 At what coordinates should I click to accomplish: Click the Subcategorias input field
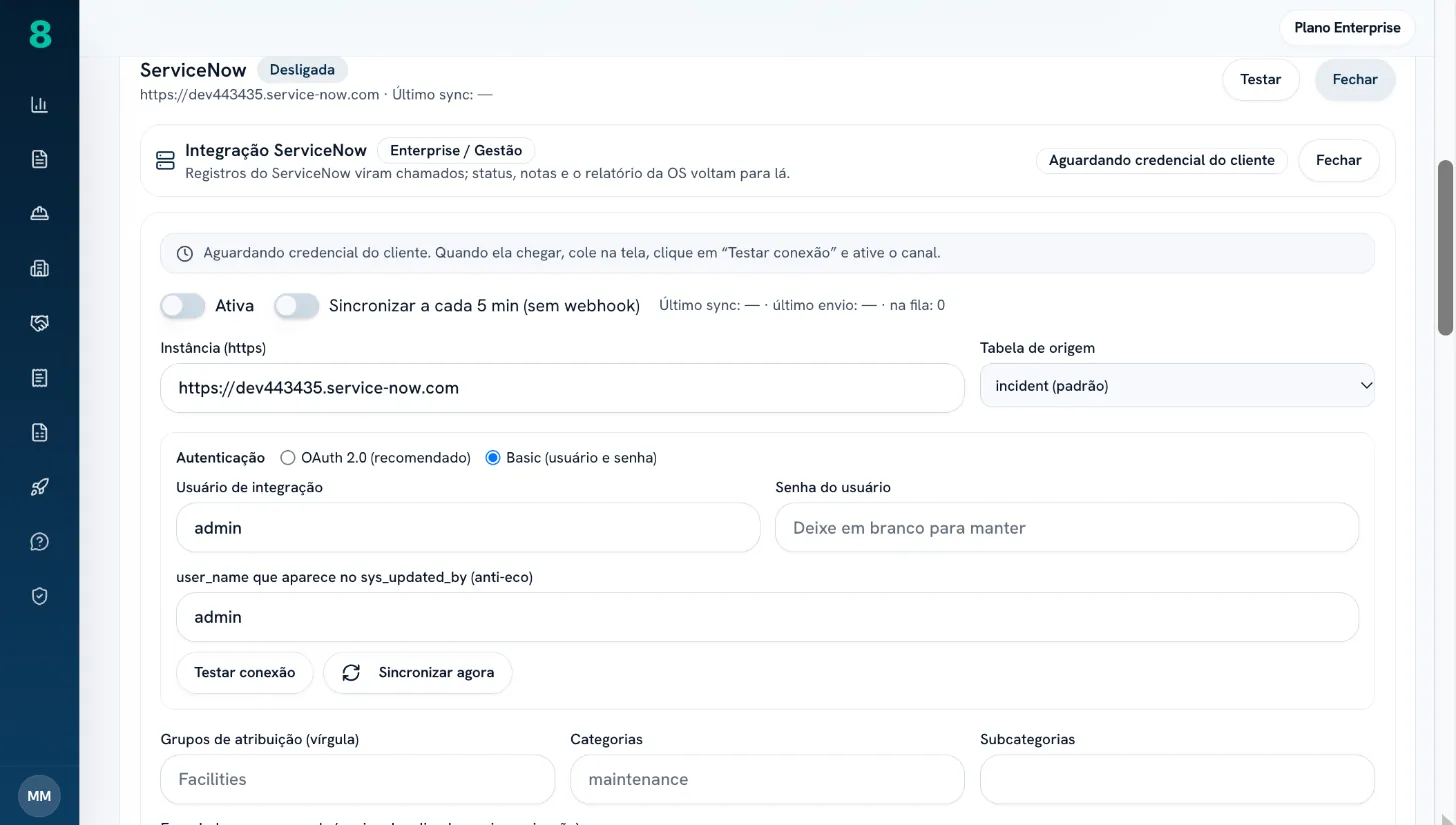pyautogui.click(x=1177, y=779)
